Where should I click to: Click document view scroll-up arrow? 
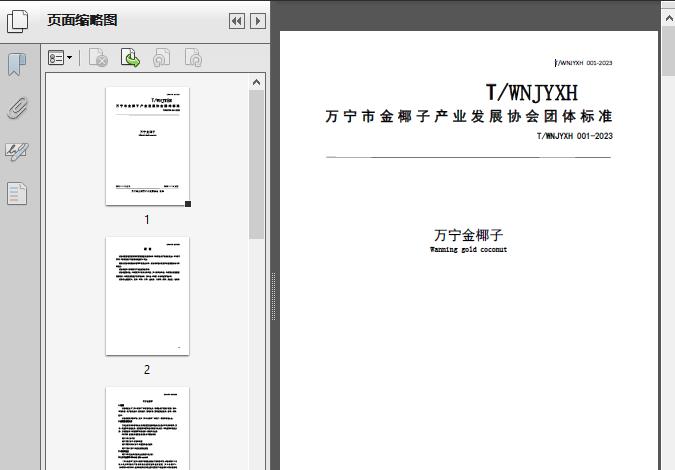click(x=669, y=19)
